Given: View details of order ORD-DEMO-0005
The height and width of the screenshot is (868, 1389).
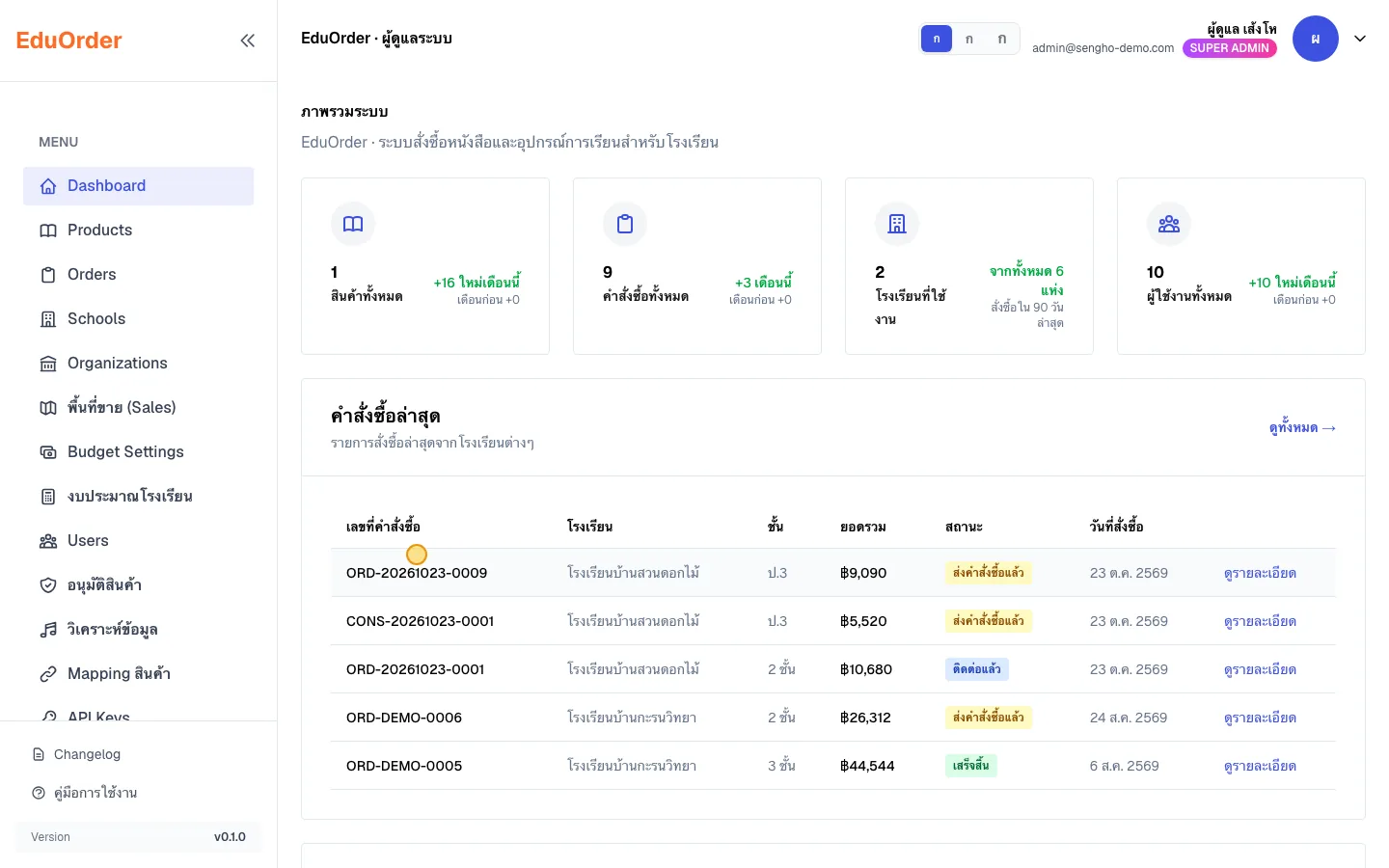Looking at the screenshot, I should (x=1260, y=766).
